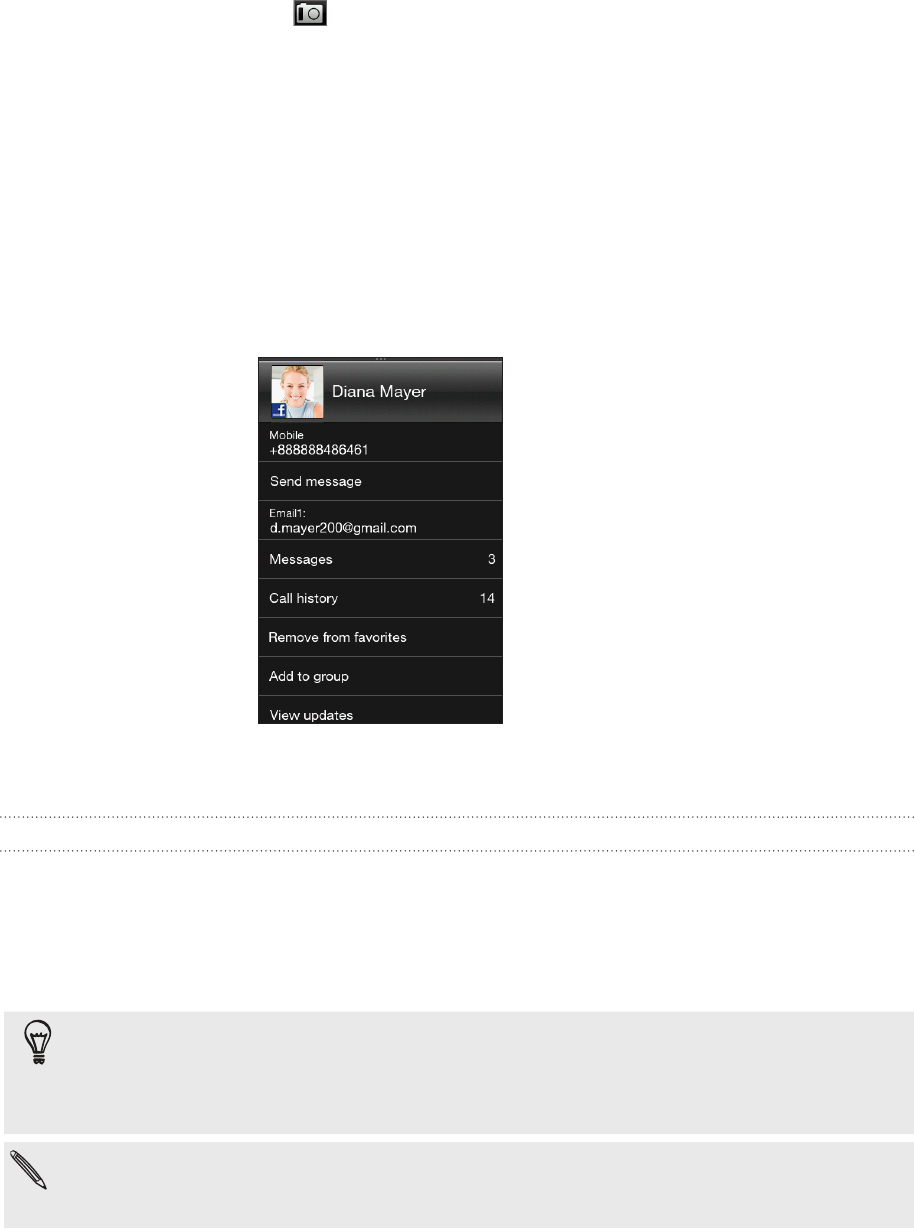Open the Messages entry
This screenshot has height=1229, width=914.
tap(380, 559)
